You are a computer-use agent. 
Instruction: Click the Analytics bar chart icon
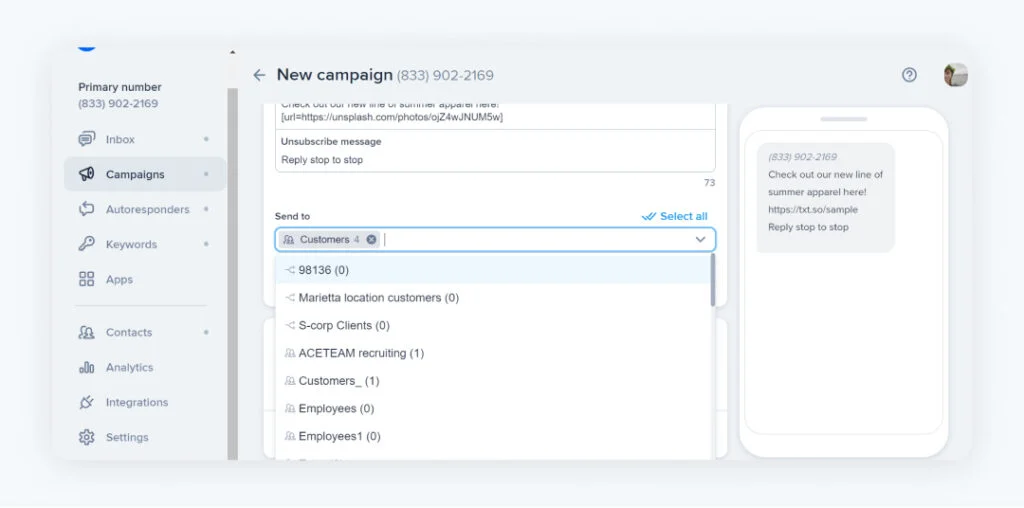coord(87,367)
